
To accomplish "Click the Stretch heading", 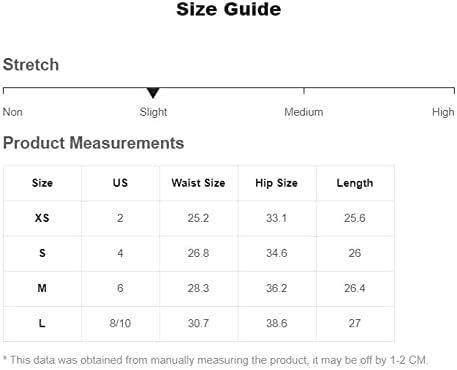I will (x=31, y=64).
